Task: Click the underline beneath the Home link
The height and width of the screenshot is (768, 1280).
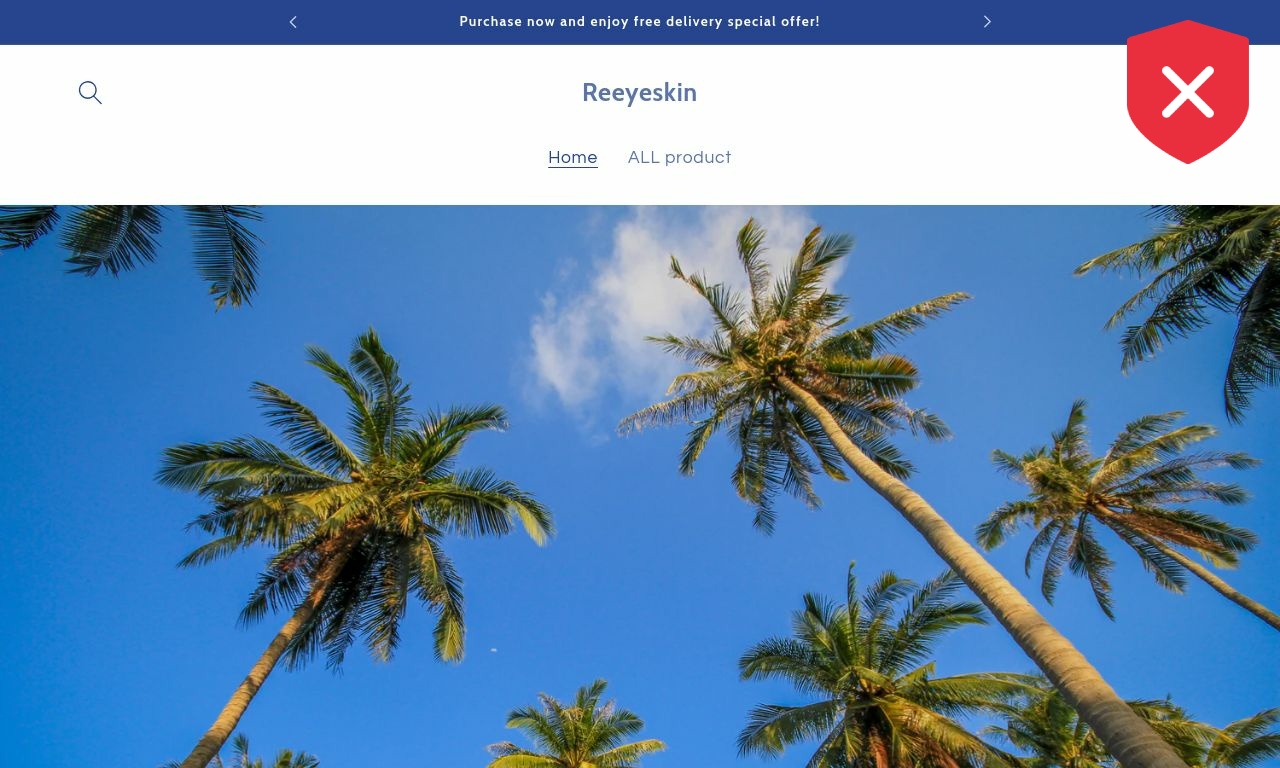Action: click(x=573, y=167)
